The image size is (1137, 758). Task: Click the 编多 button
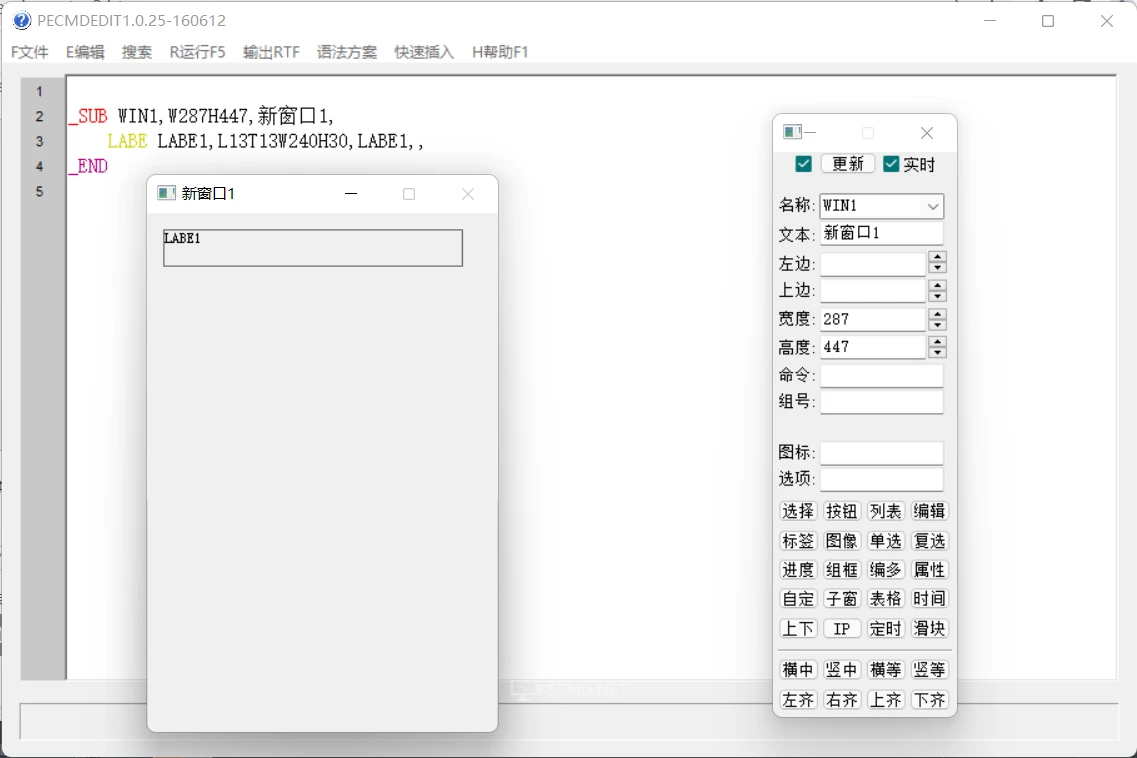[885, 570]
